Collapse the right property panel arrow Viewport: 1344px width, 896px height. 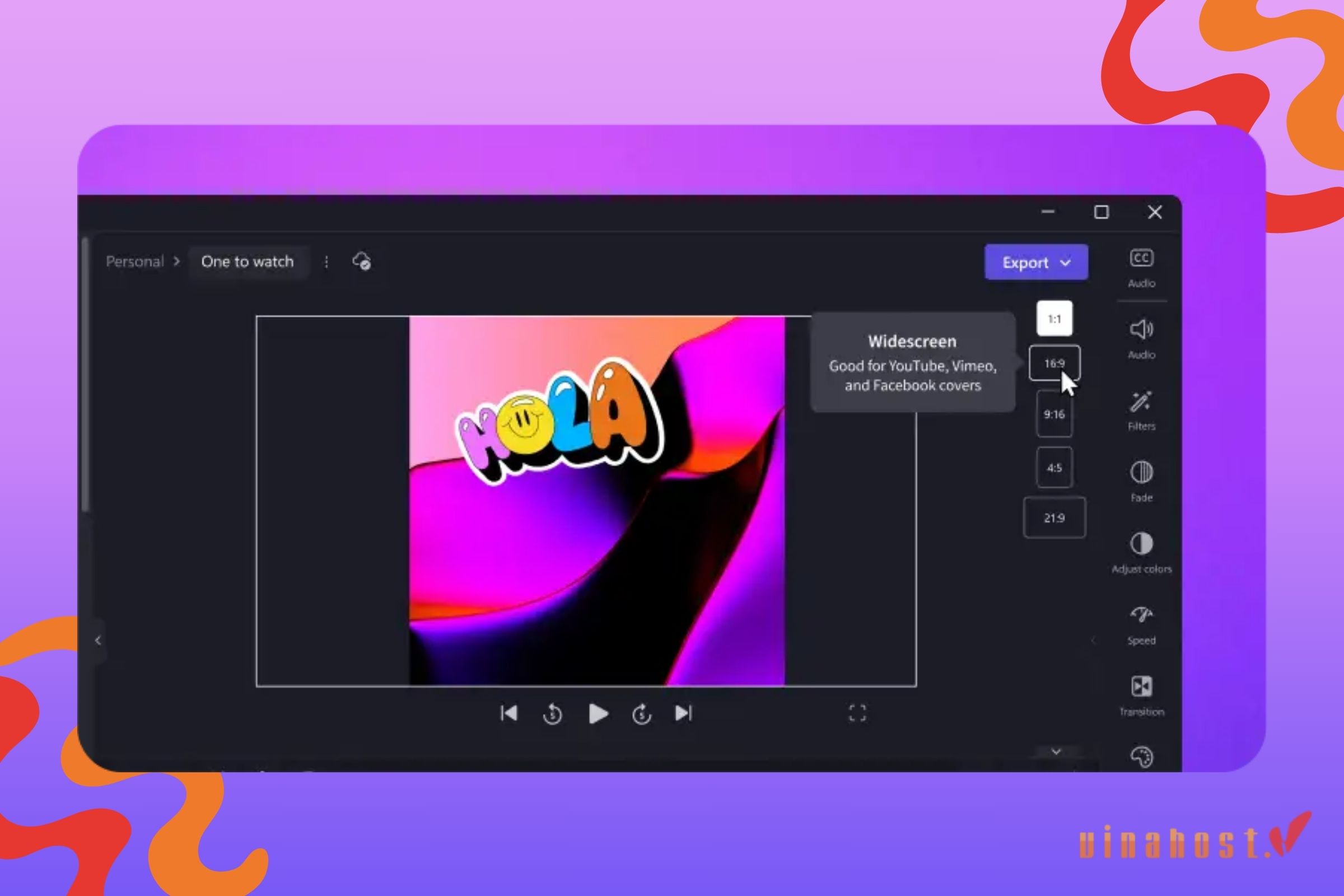click(x=1093, y=640)
